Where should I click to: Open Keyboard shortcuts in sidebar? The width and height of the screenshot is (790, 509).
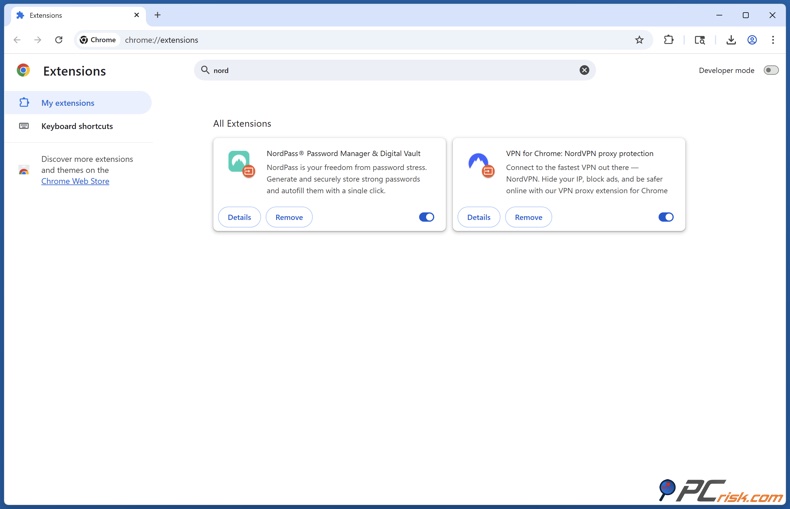[x=76, y=126]
